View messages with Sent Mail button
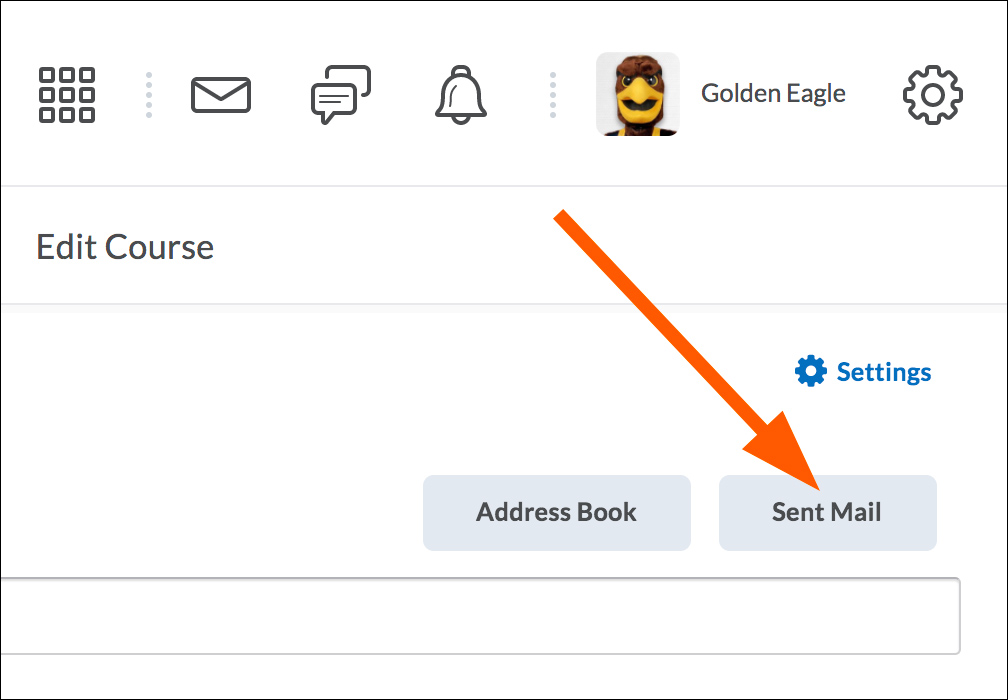The image size is (1008, 700). click(827, 513)
